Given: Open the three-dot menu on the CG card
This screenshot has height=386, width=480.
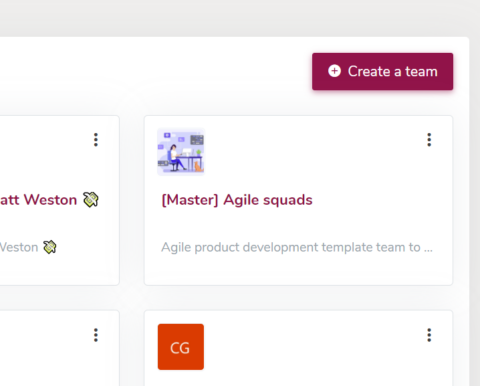Looking at the screenshot, I should (429, 335).
